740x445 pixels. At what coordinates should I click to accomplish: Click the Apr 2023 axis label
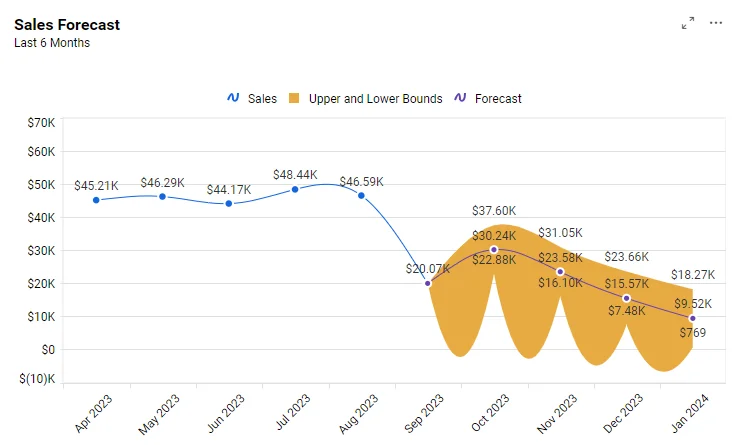click(93, 413)
